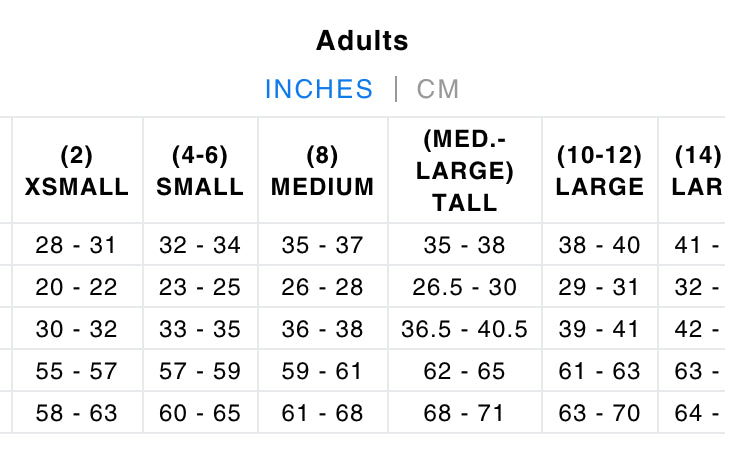Click the 61 - 68 MEDIUM cell
Viewport: 754px width, 454px height.
[x=323, y=412]
